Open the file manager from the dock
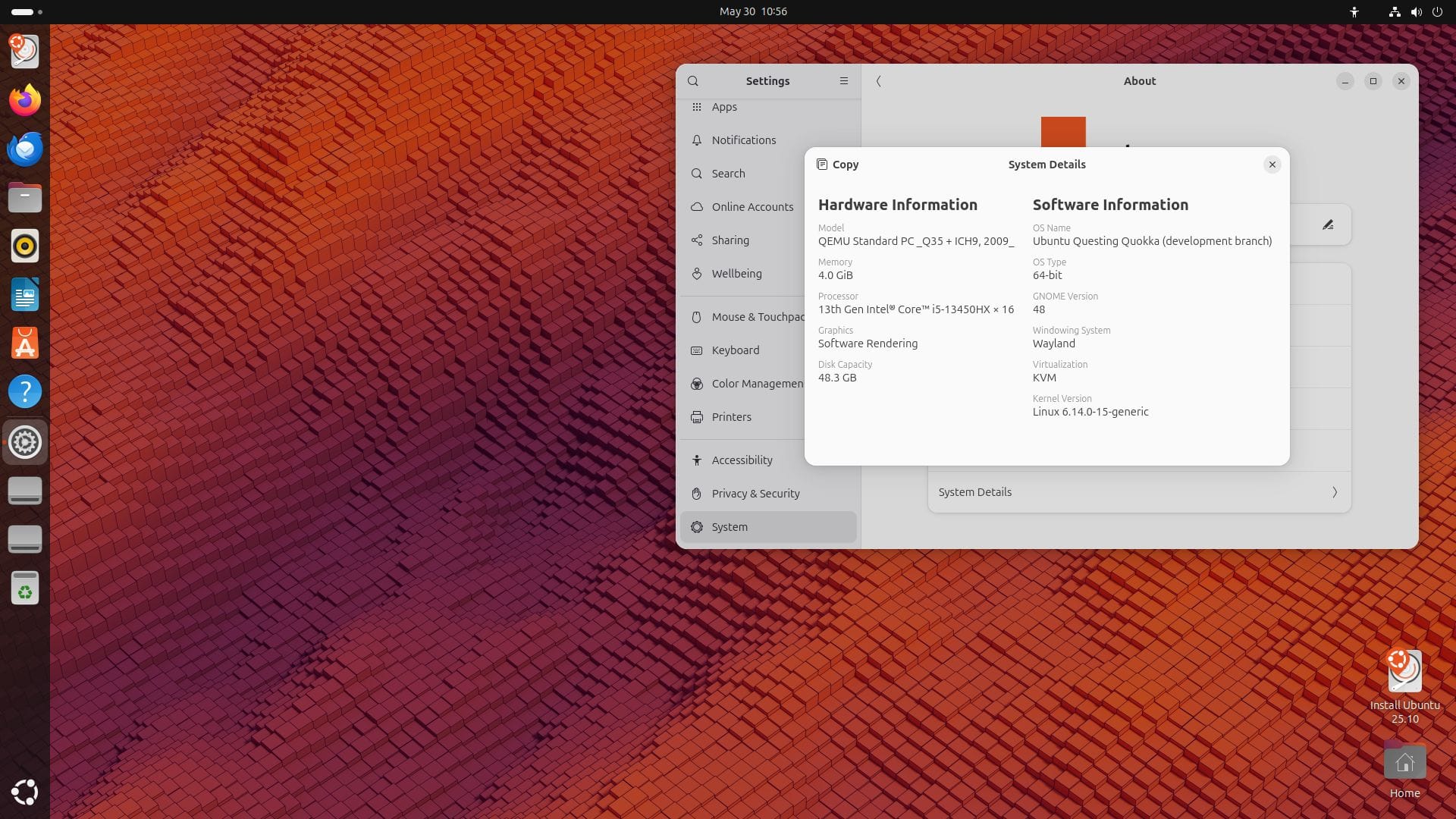Viewport: 1456px width, 819px height. [25, 197]
